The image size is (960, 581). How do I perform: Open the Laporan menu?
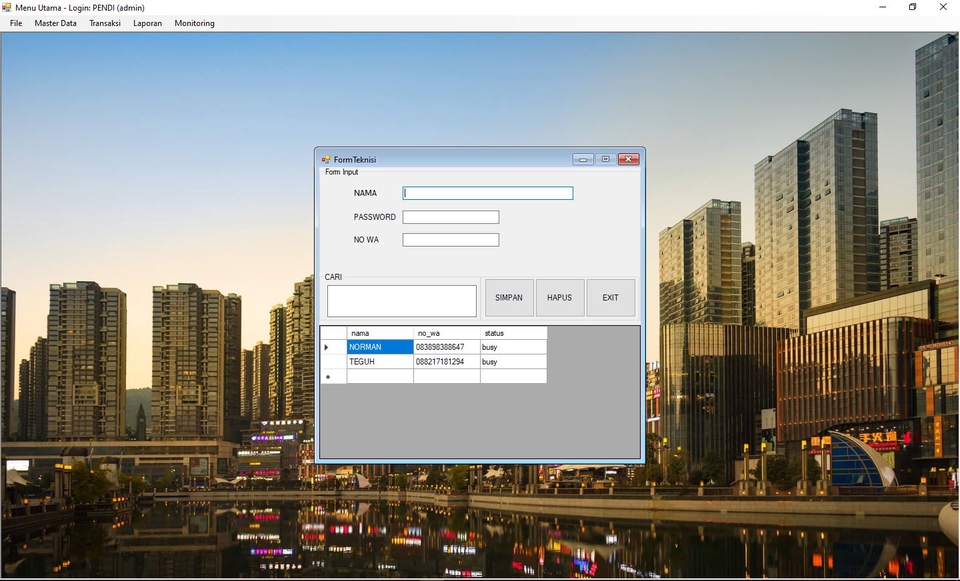[147, 23]
